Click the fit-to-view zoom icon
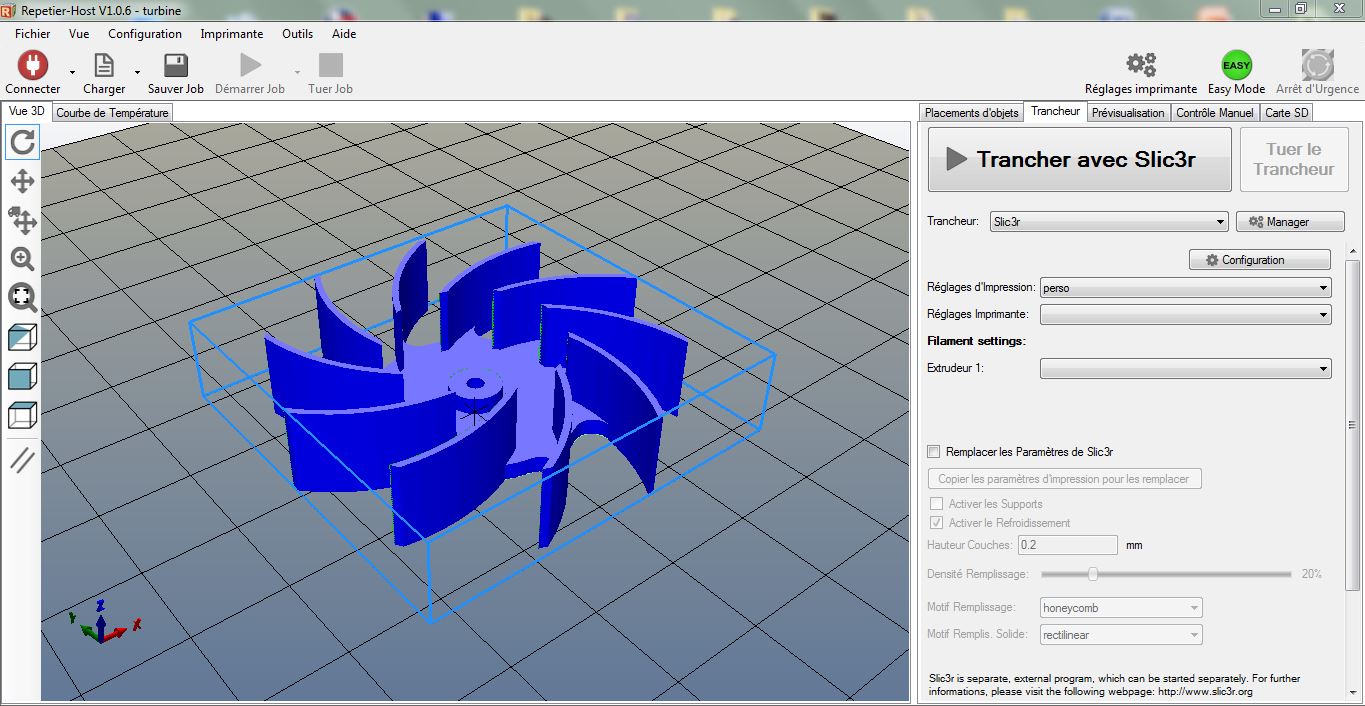The image size is (1365, 706). 22,297
